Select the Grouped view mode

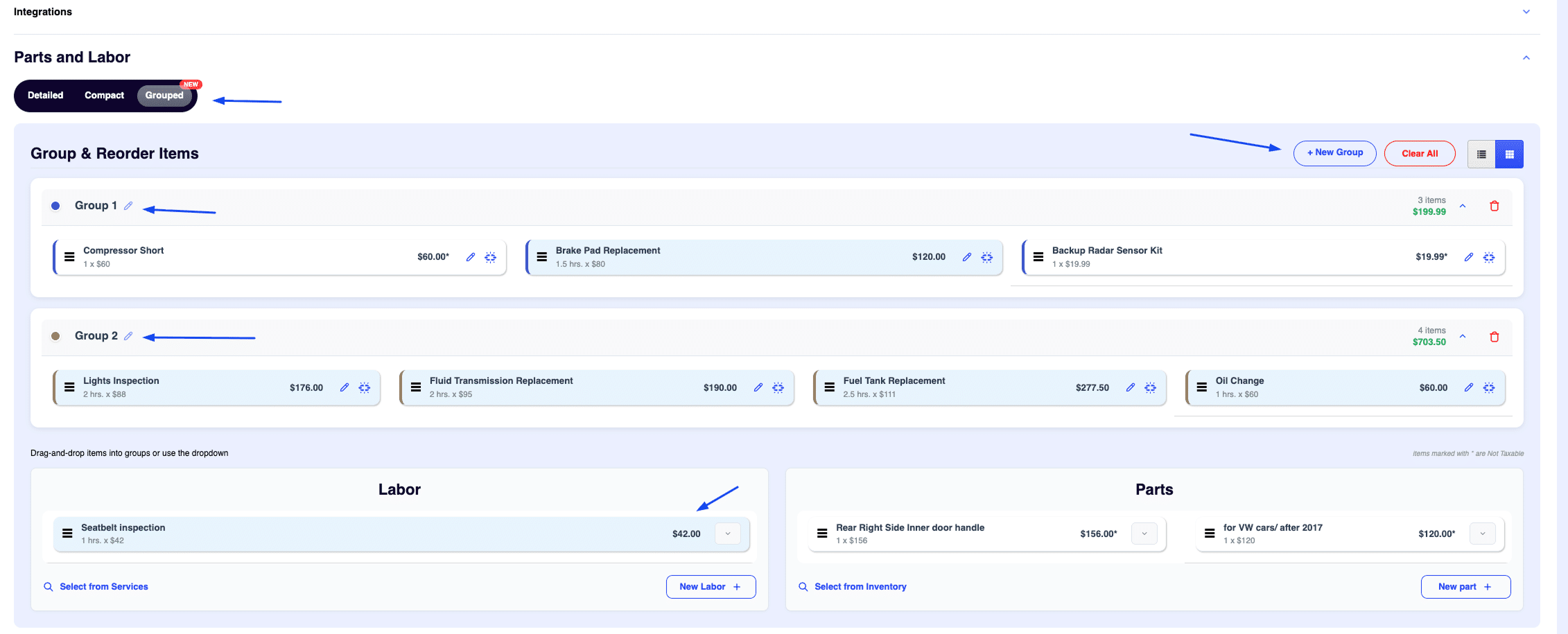pos(164,95)
